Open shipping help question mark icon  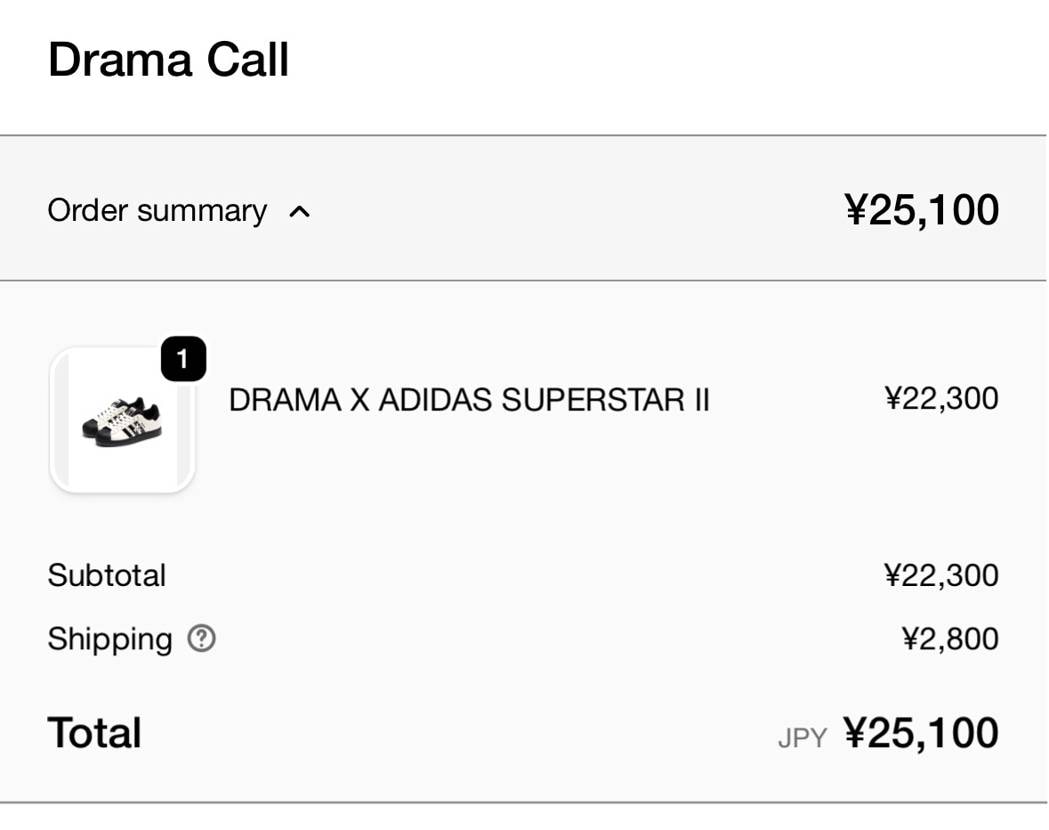pos(202,639)
